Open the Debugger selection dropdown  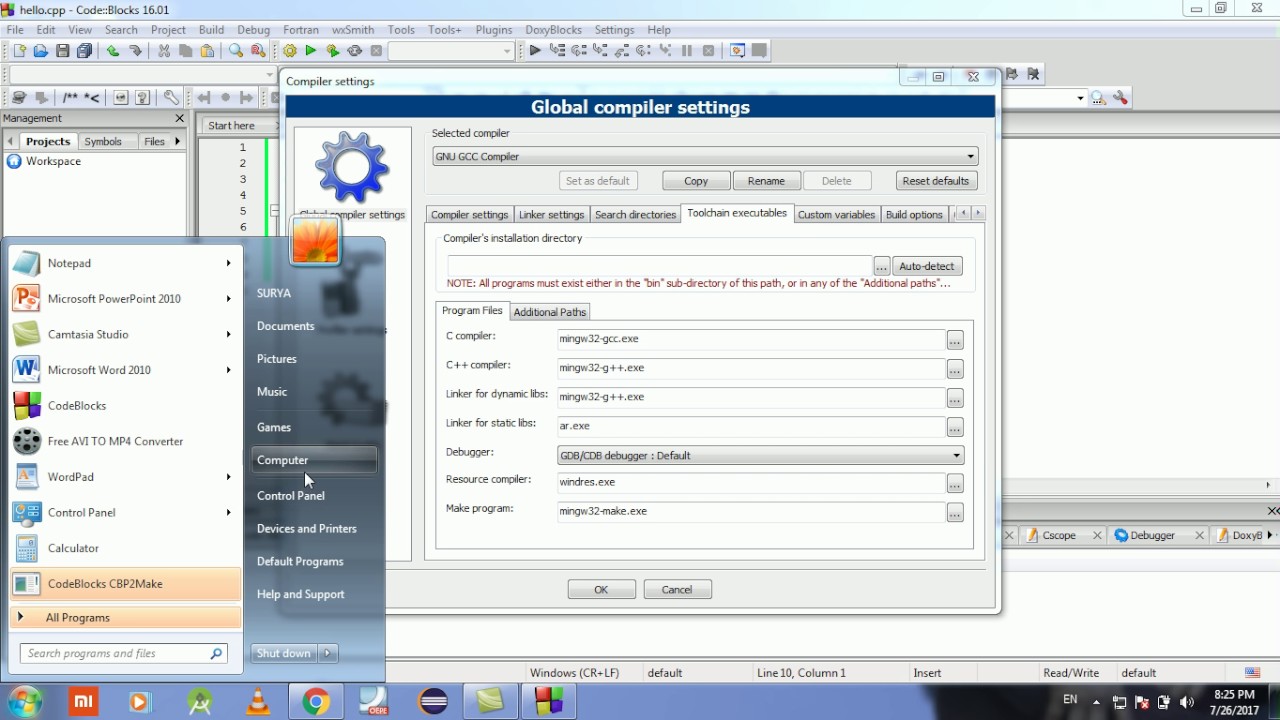point(760,456)
